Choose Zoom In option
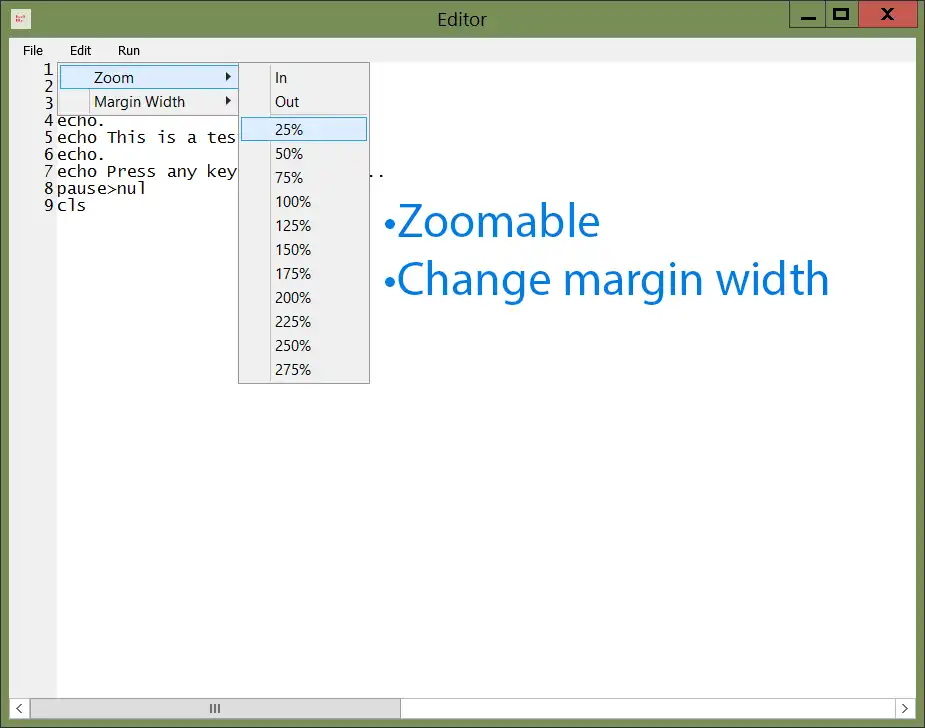The image size is (925, 728). point(304,78)
